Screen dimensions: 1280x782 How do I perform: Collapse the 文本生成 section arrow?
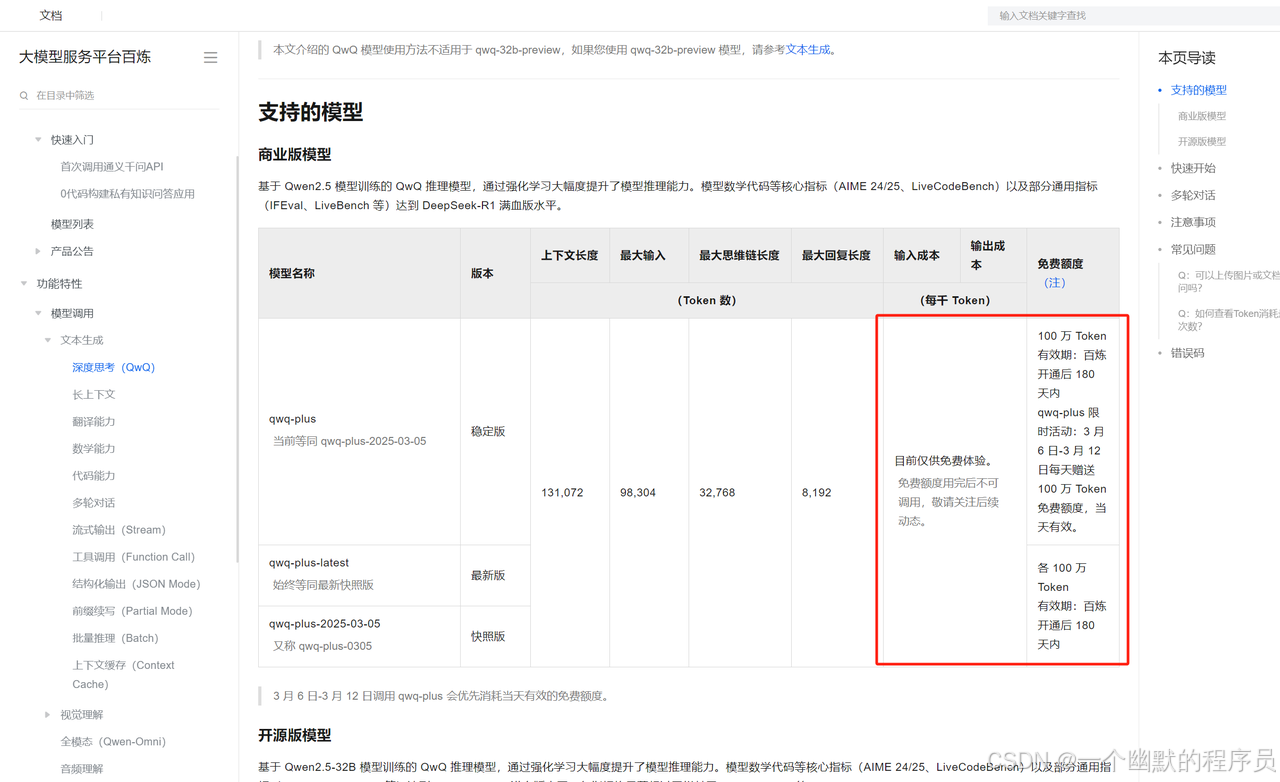(x=48, y=340)
